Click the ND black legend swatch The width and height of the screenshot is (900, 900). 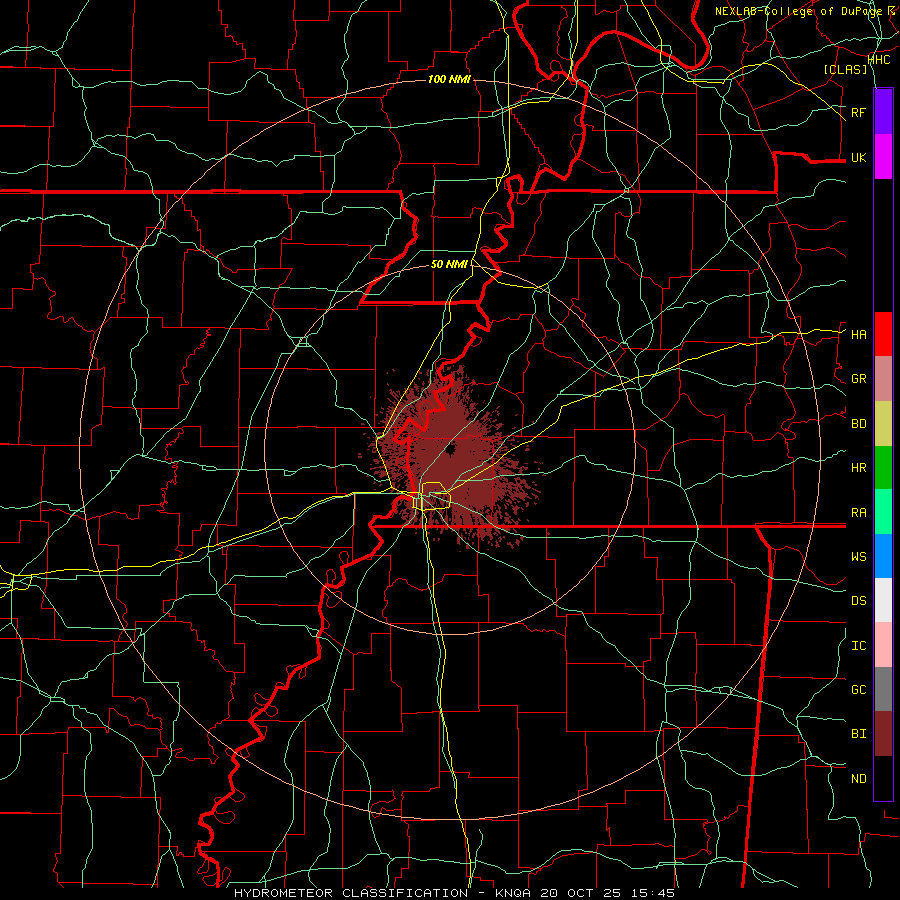coord(883,778)
